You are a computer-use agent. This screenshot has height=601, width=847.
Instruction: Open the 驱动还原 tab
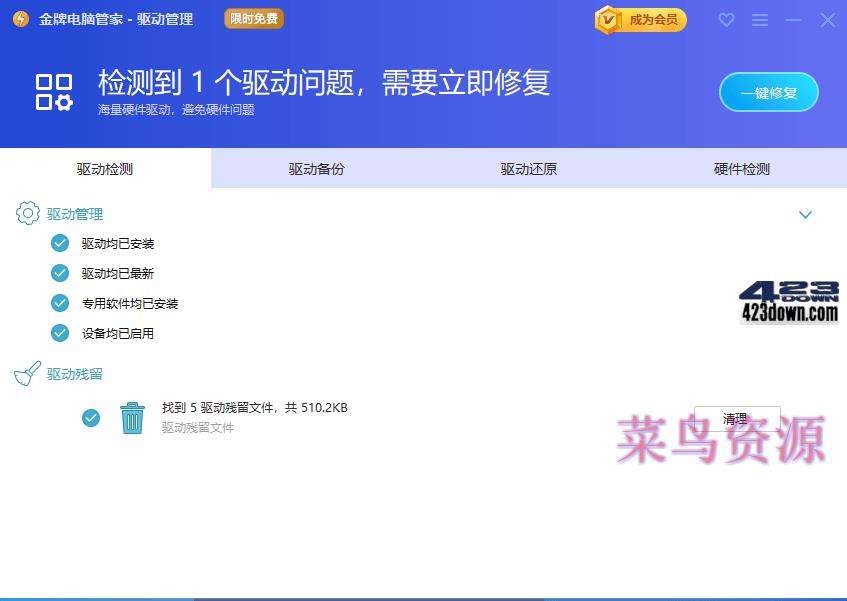point(528,169)
